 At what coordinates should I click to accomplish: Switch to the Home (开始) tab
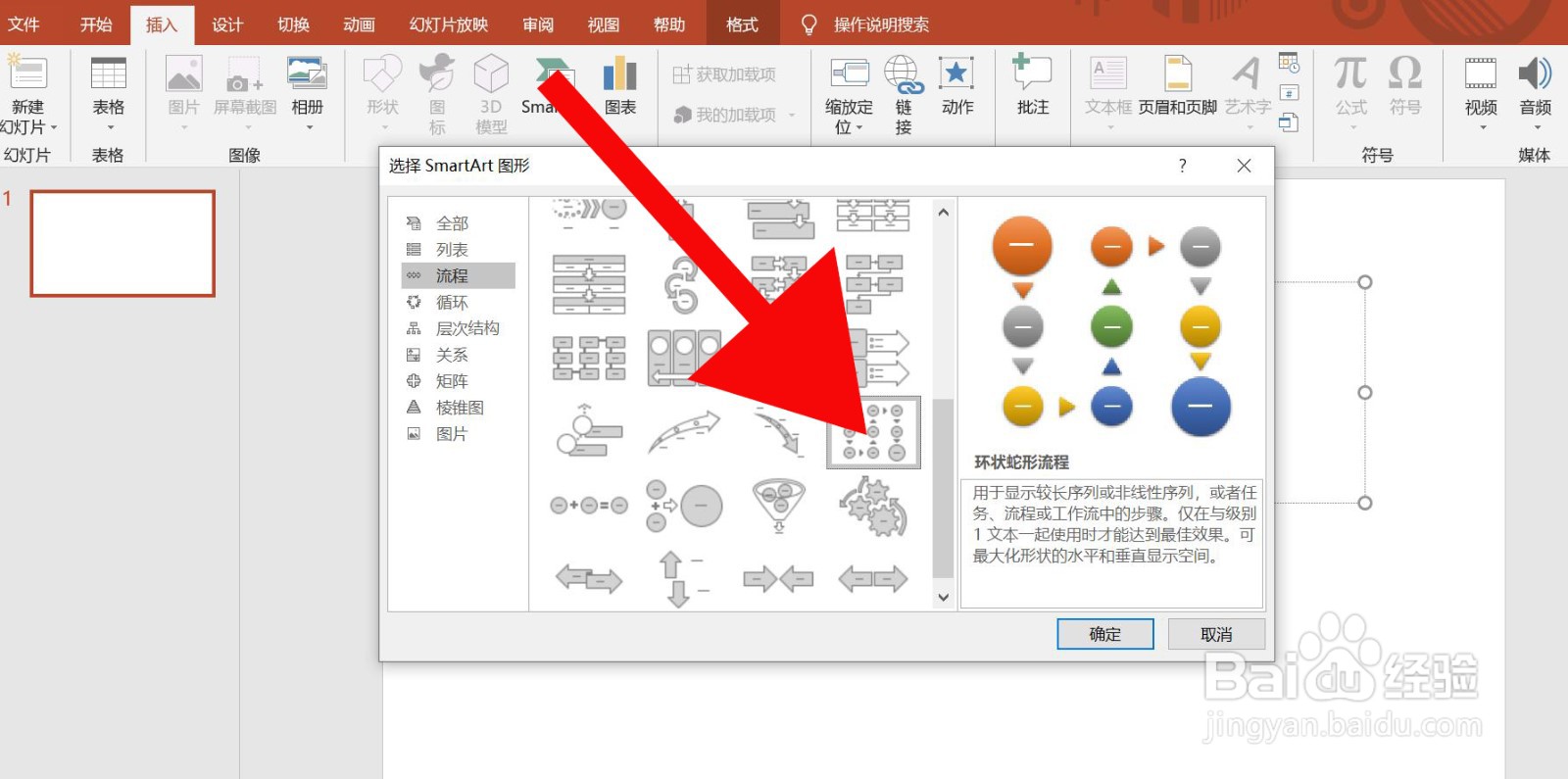[96, 24]
